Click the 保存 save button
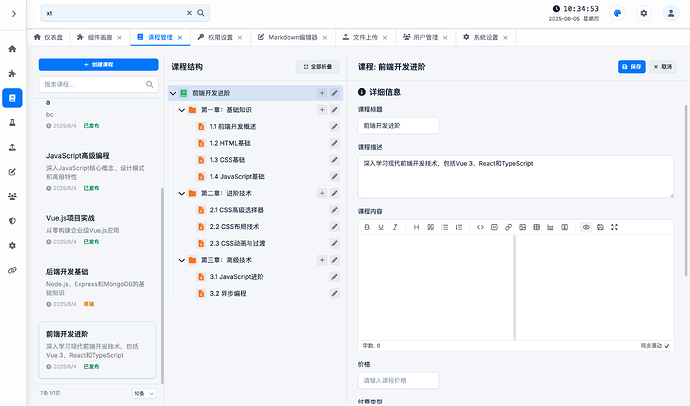The image size is (690, 406). click(x=631, y=67)
